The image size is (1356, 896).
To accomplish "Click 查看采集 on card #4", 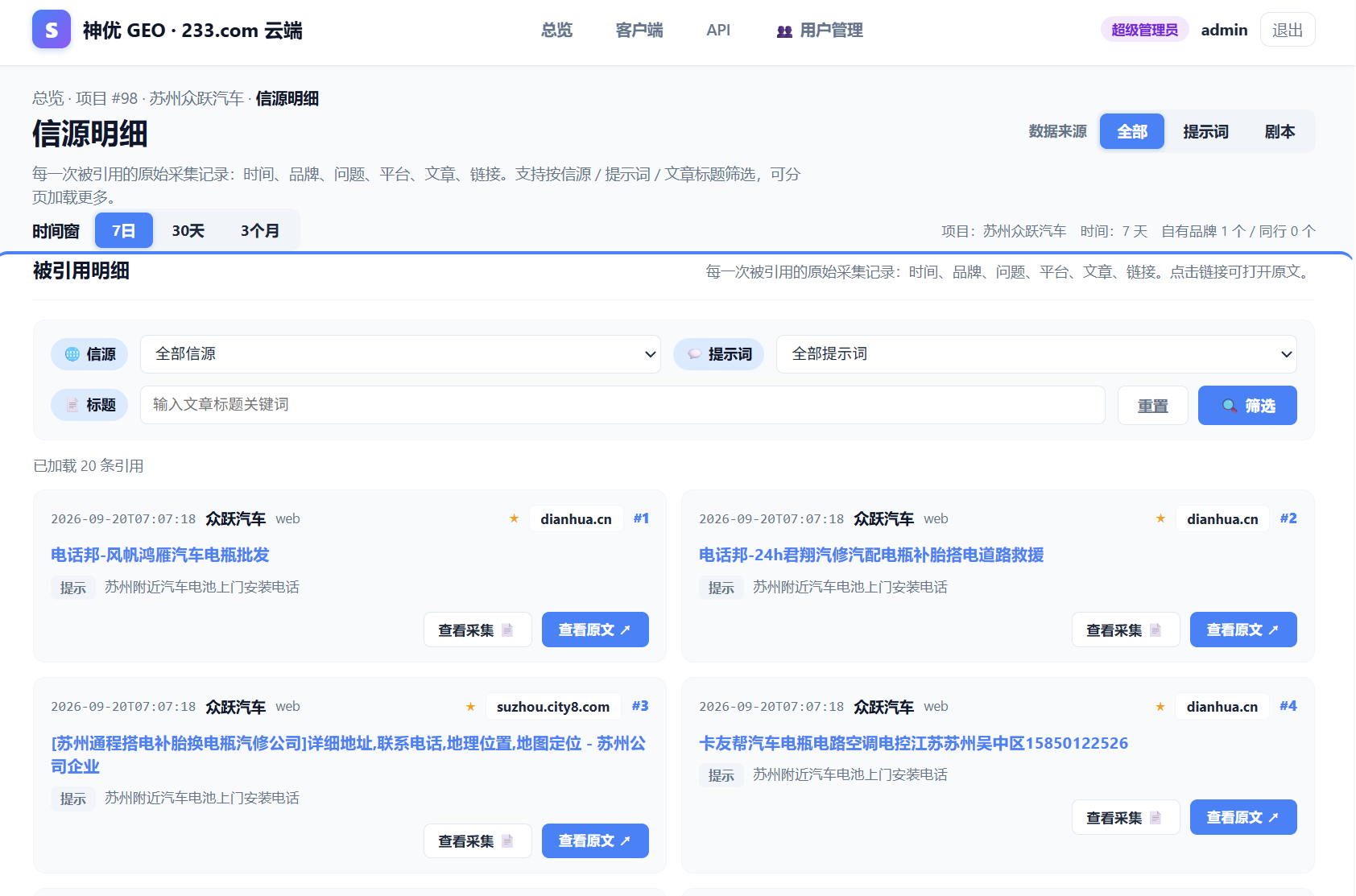I will (x=1126, y=817).
